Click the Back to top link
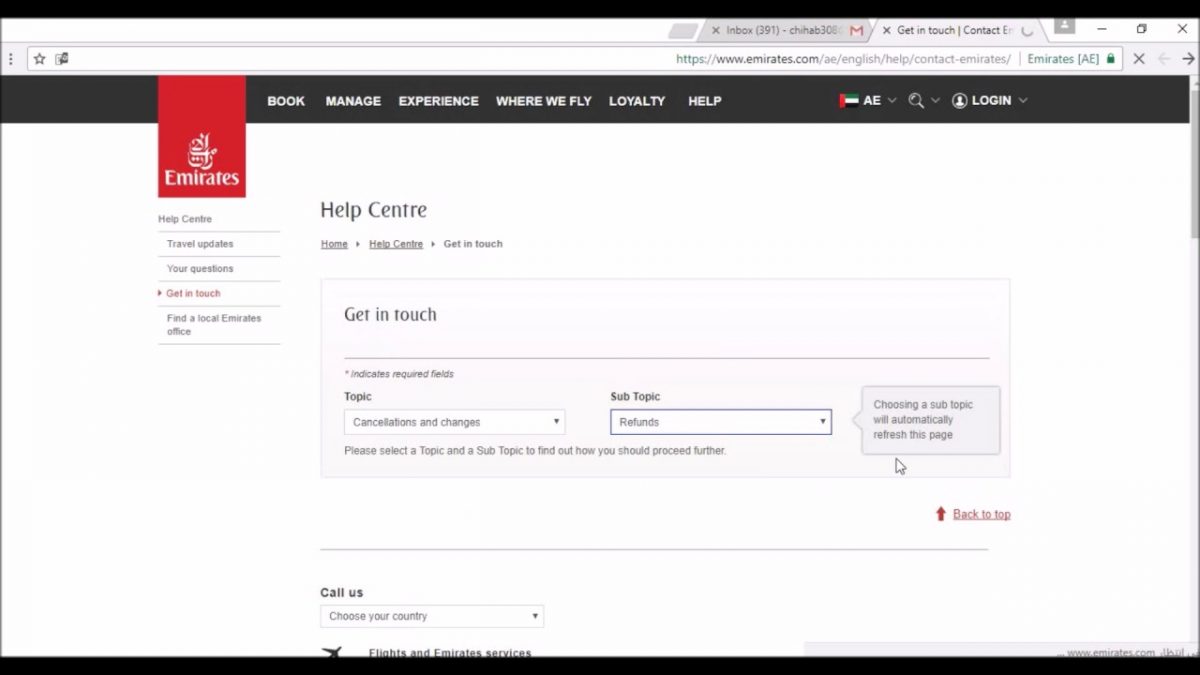The image size is (1200, 675). pyautogui.click(x=981, y=514)
